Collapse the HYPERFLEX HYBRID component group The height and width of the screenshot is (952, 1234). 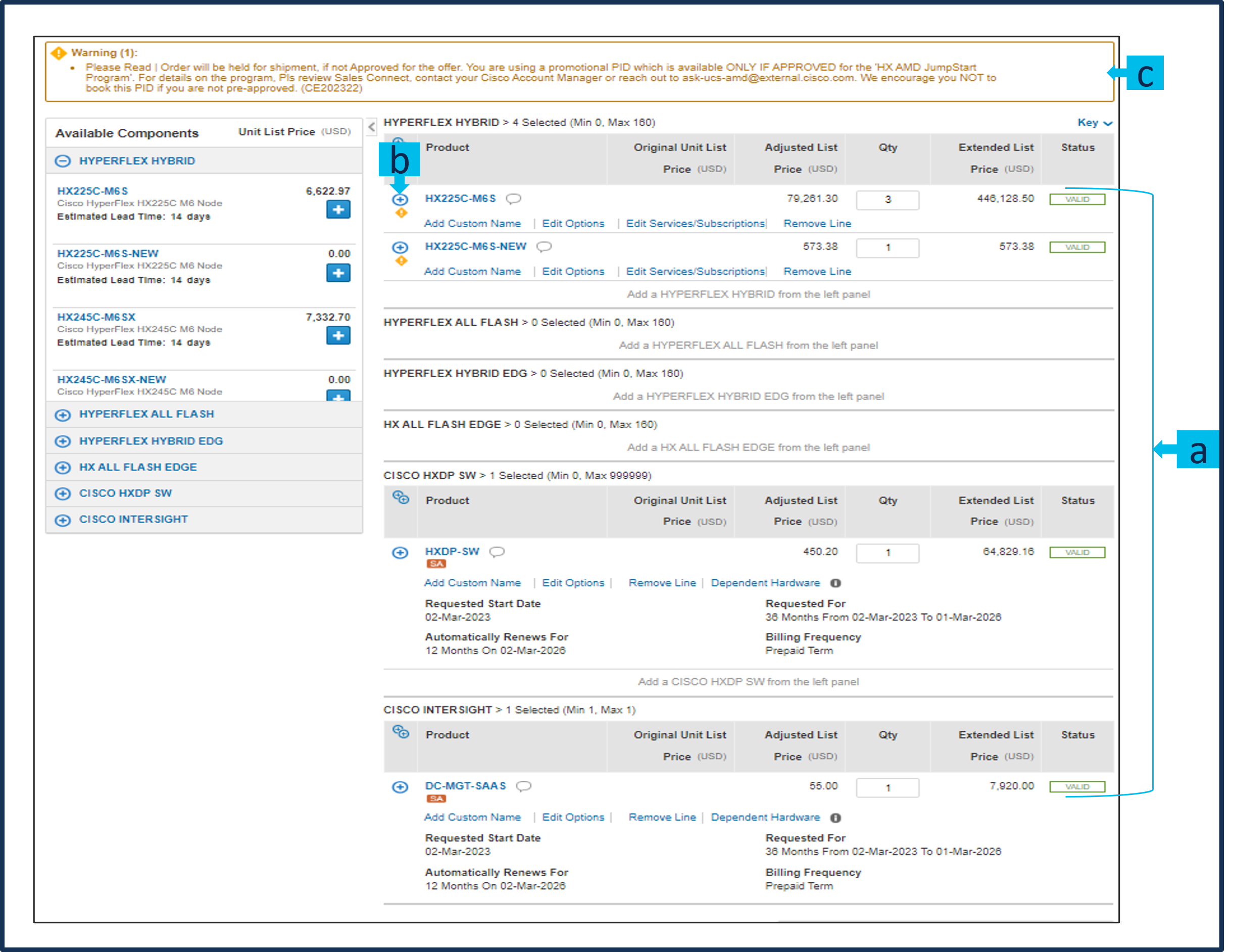pyautogui.click(x=63, y=161)
